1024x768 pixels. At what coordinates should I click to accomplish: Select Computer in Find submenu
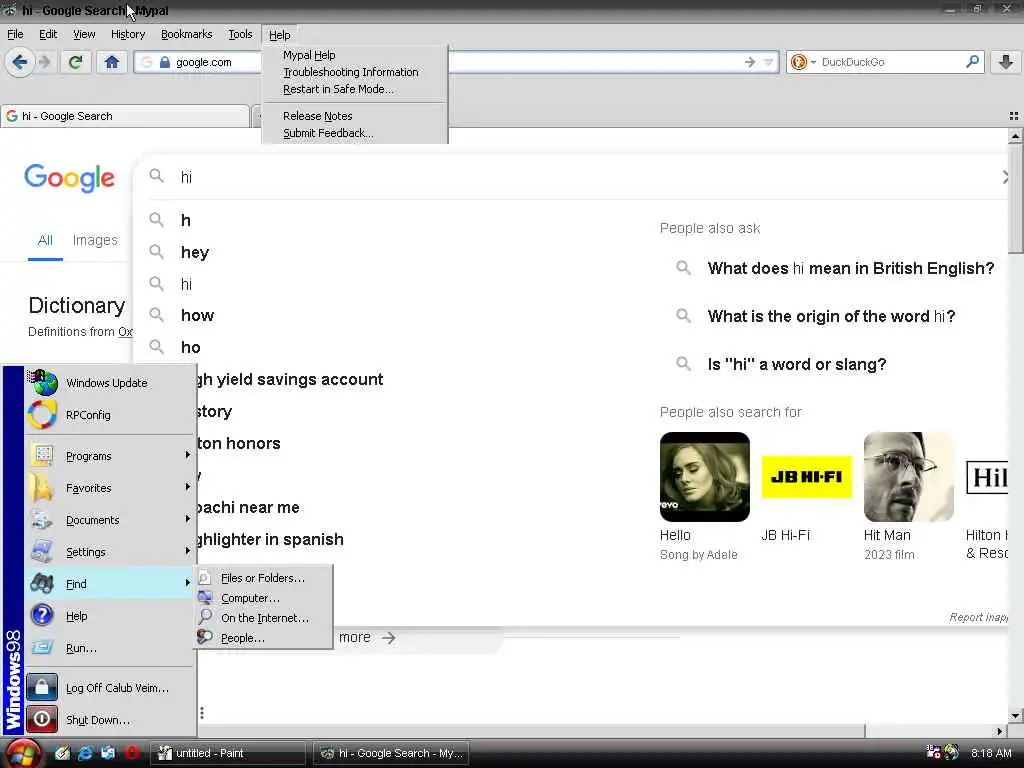click(264, 598)
